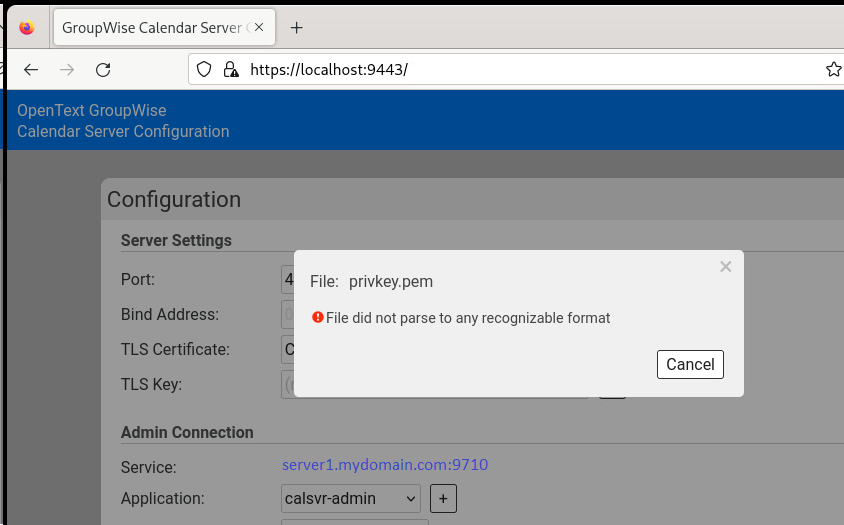The image size is (844, 525).
Task: Click the OpenText GroupWise header title
Action: (92, 110)
